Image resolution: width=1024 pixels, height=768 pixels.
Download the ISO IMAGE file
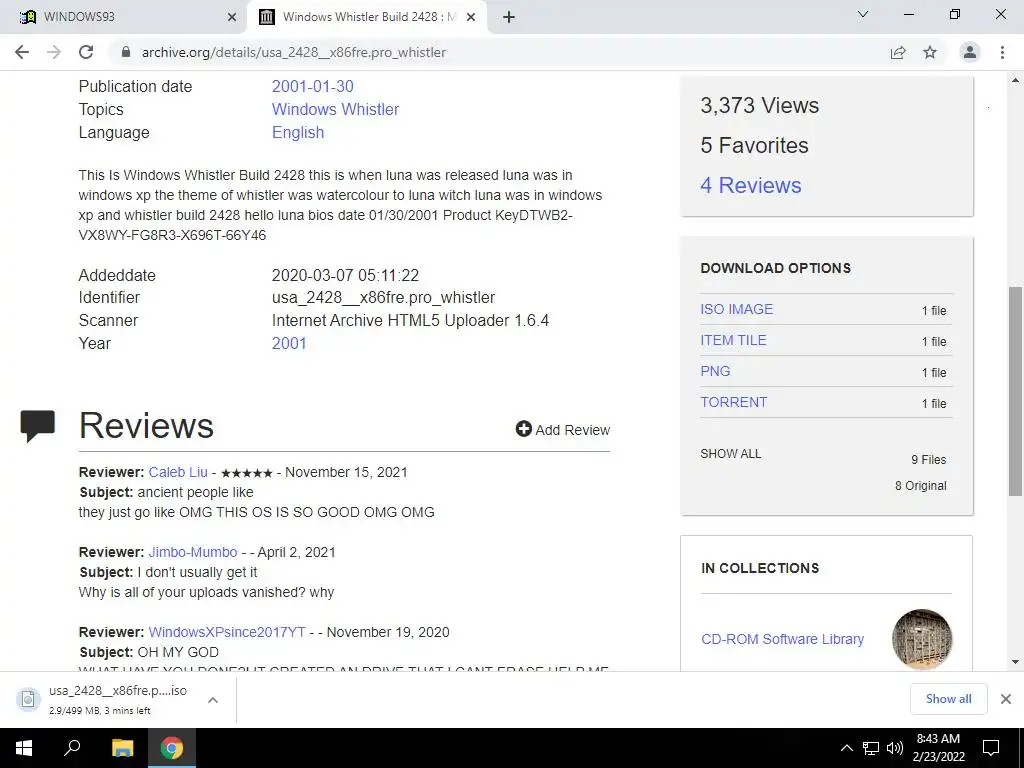point(737,309)
